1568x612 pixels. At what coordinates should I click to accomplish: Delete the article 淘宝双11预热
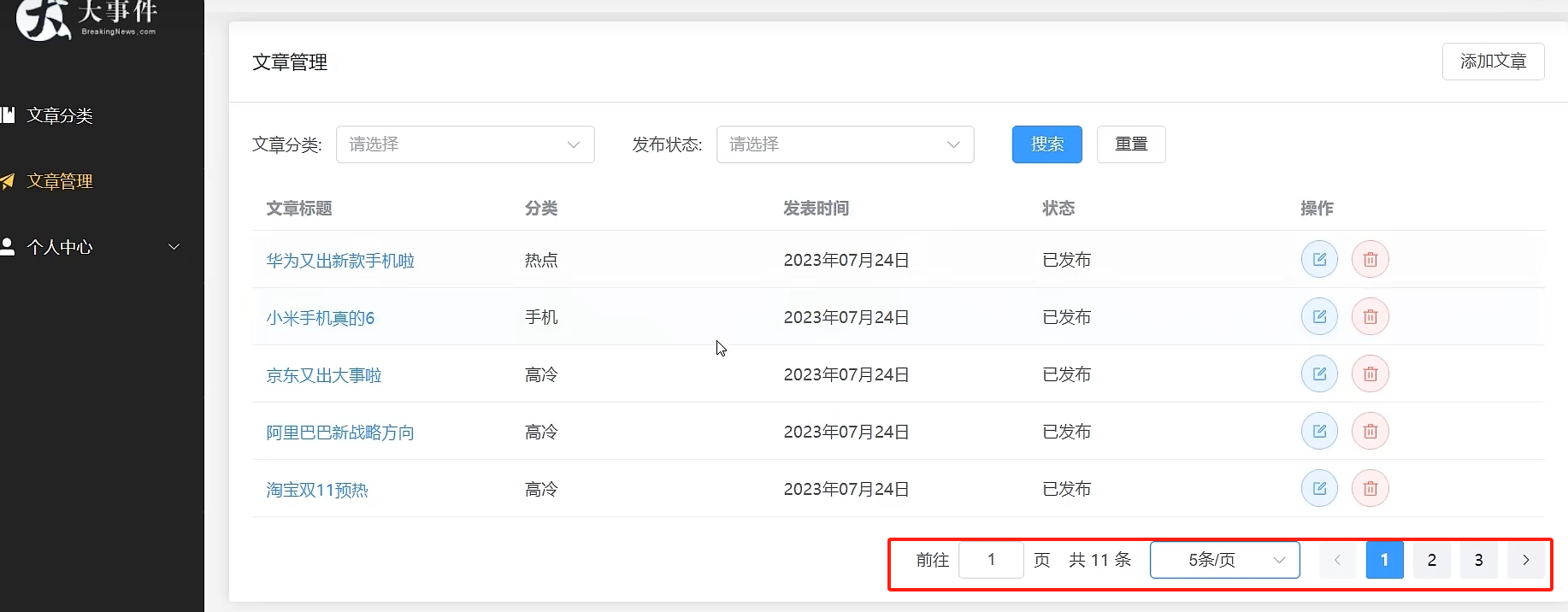tap(1371, 488)
